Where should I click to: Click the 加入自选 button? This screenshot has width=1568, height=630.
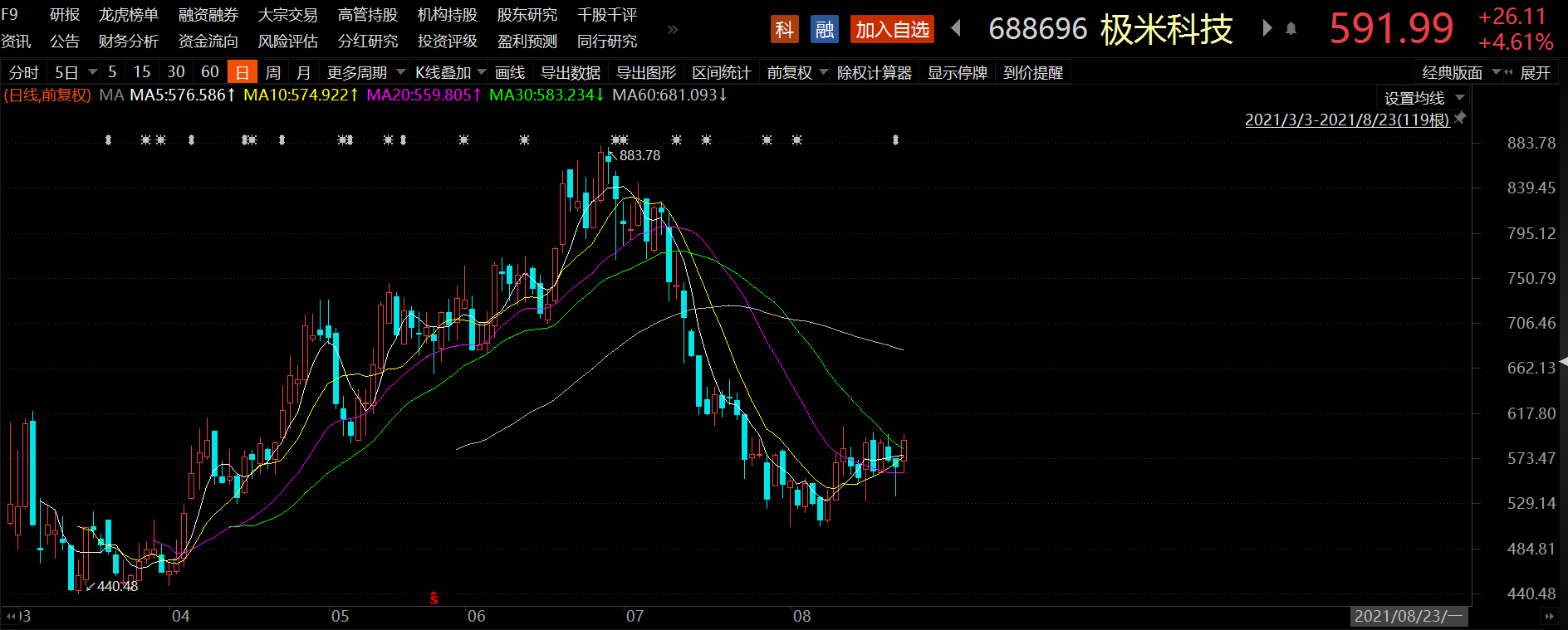pos(892,30)
